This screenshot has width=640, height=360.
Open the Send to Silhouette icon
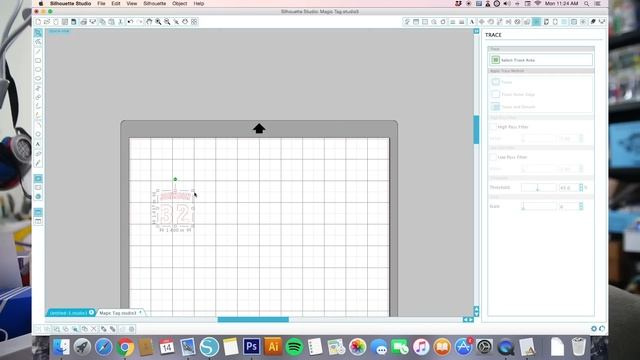point(602,22)
